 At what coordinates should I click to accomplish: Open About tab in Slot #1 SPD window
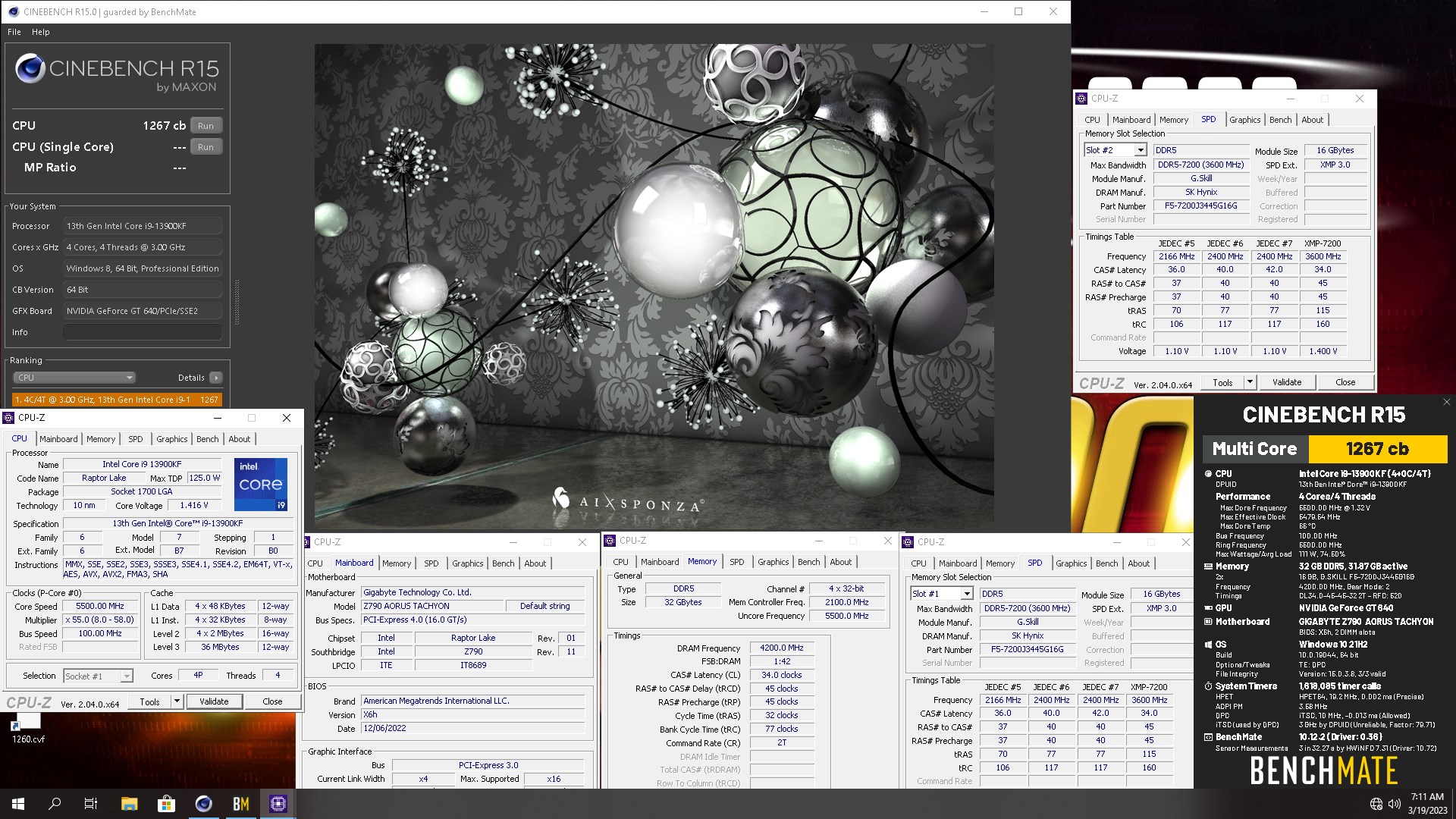click(1138, 563)
